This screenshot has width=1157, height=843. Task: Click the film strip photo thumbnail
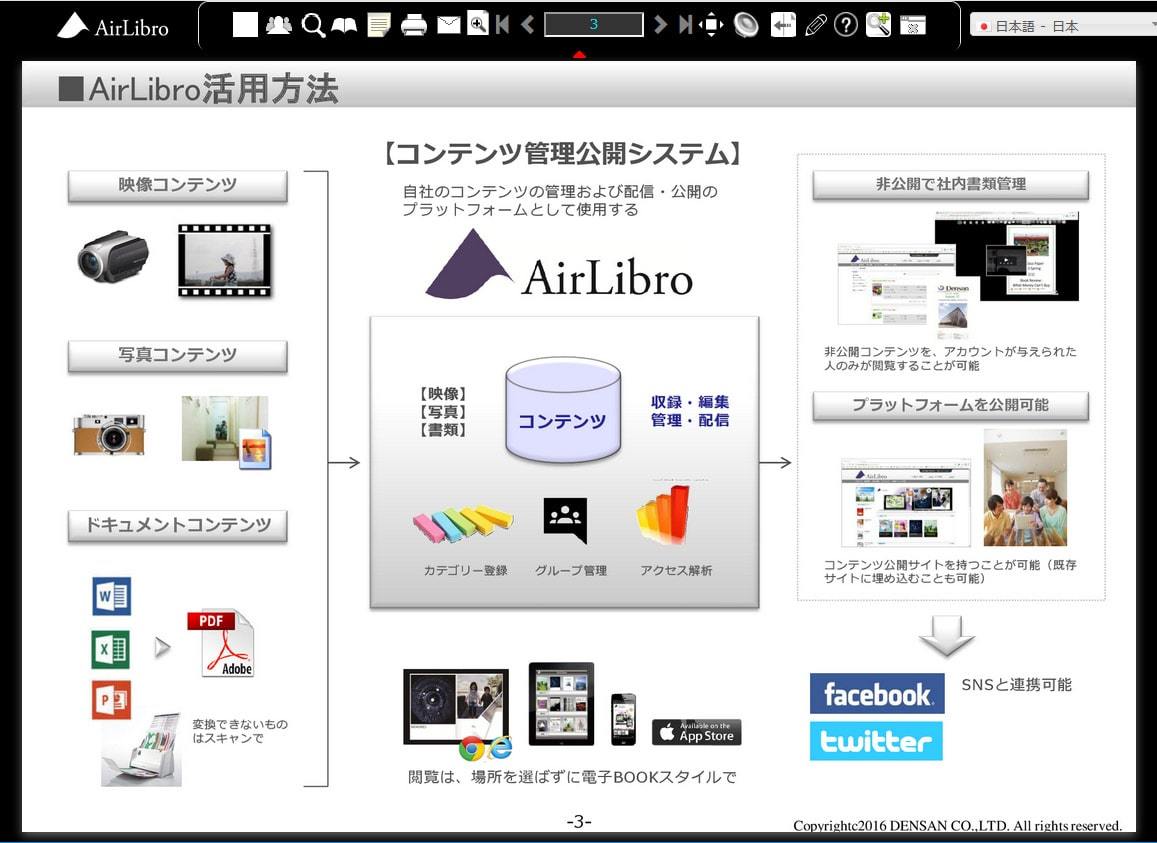tap(224, 261)
